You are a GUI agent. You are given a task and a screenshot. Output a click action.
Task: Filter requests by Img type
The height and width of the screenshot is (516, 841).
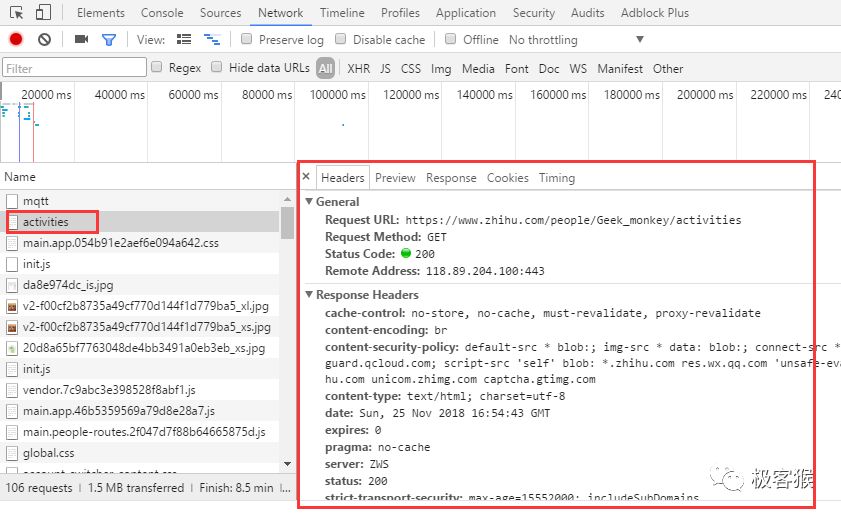coord(441,69)
